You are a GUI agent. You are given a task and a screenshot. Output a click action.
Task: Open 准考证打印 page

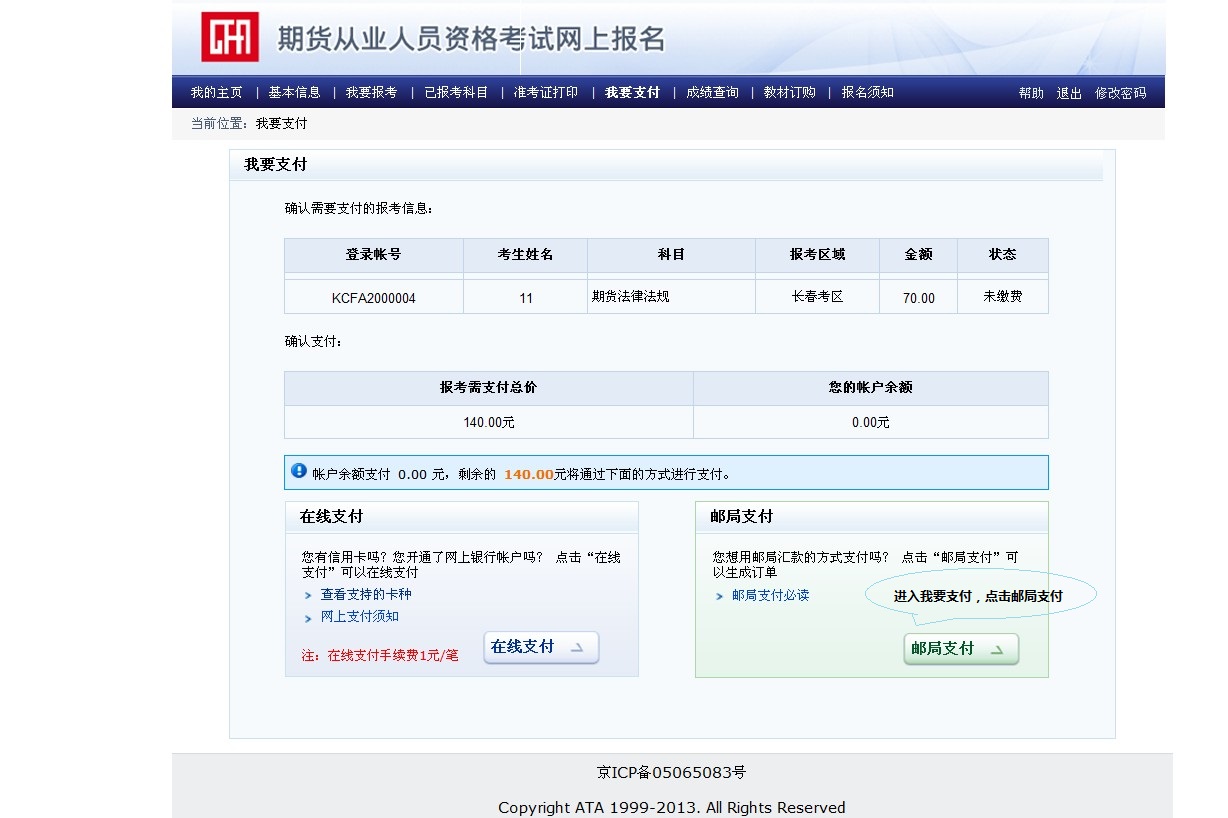[x=545, y=93]
